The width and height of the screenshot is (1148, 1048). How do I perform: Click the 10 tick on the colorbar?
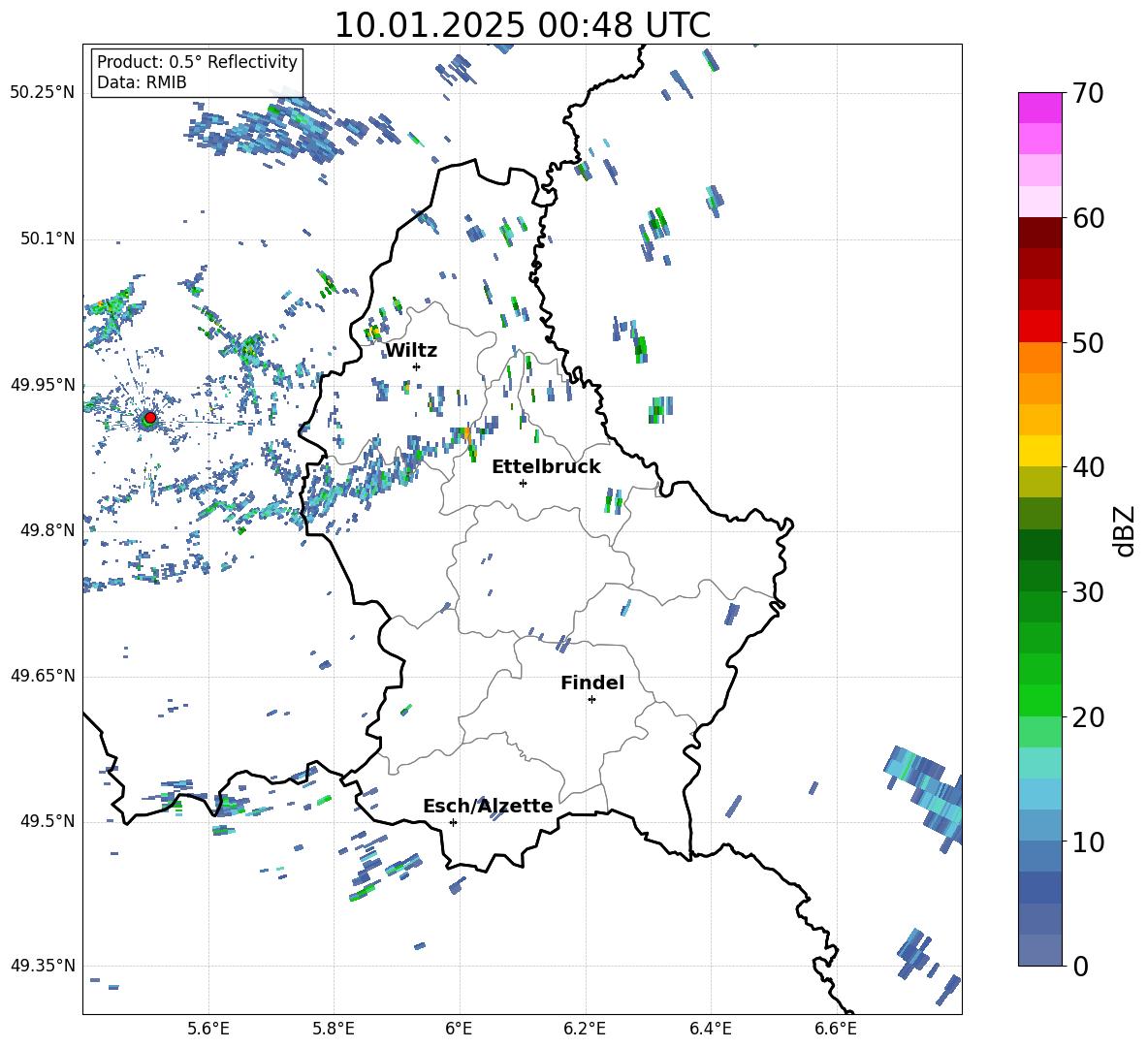click(1088, 842)
